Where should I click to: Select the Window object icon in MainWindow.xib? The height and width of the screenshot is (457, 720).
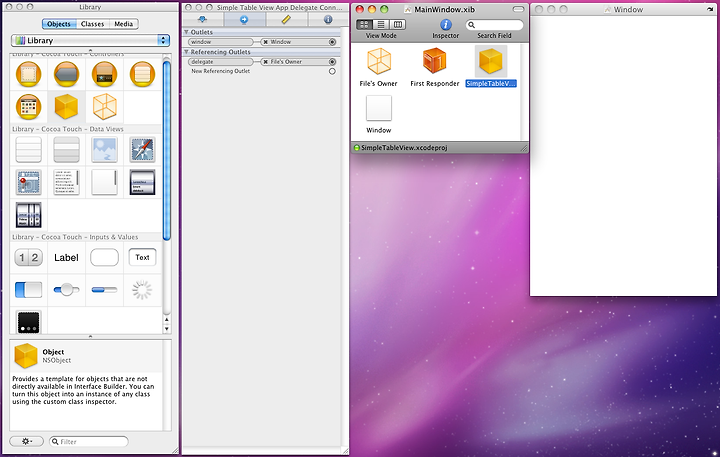point(379,108)
